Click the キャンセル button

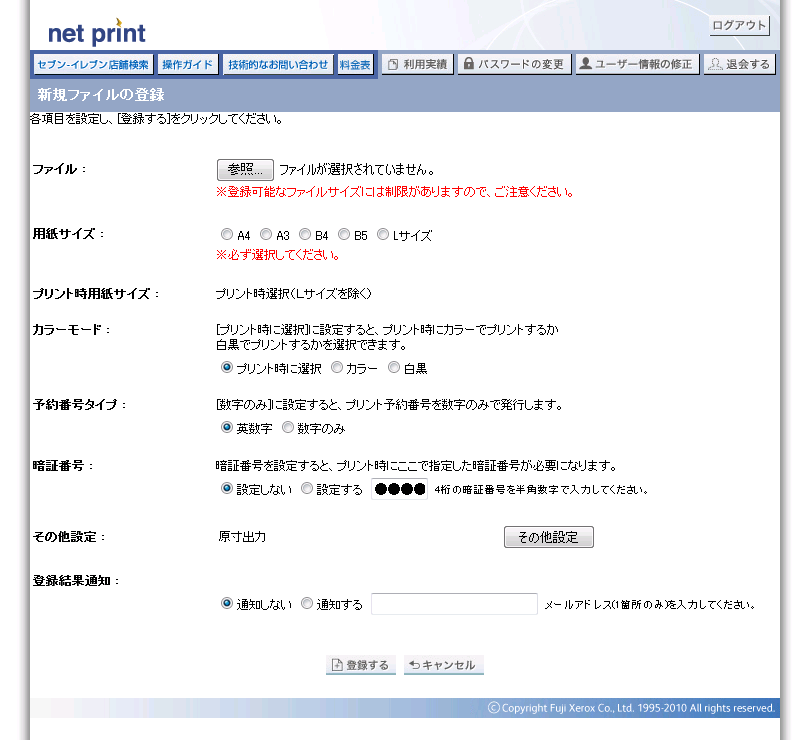click(444, 665)
